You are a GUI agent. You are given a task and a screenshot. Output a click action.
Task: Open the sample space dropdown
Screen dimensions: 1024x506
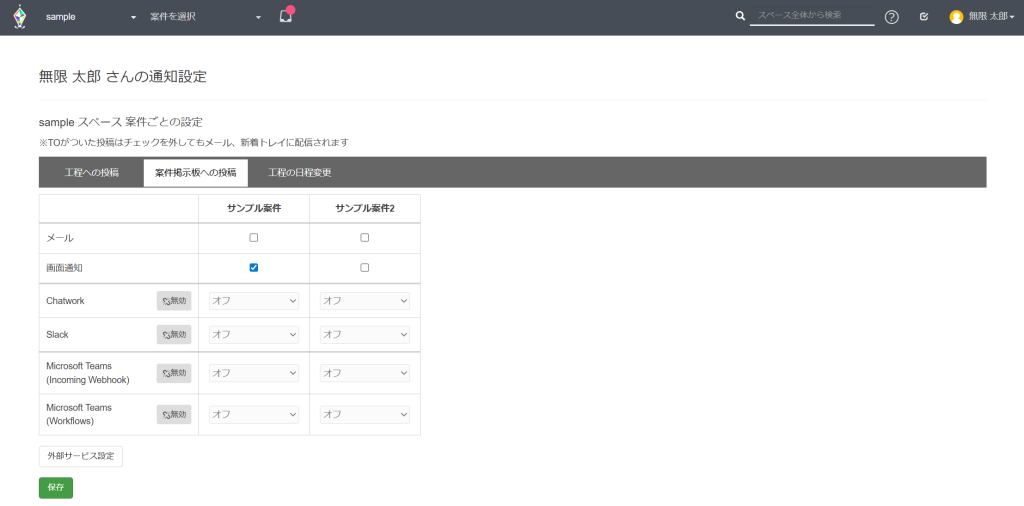(91, 17)
